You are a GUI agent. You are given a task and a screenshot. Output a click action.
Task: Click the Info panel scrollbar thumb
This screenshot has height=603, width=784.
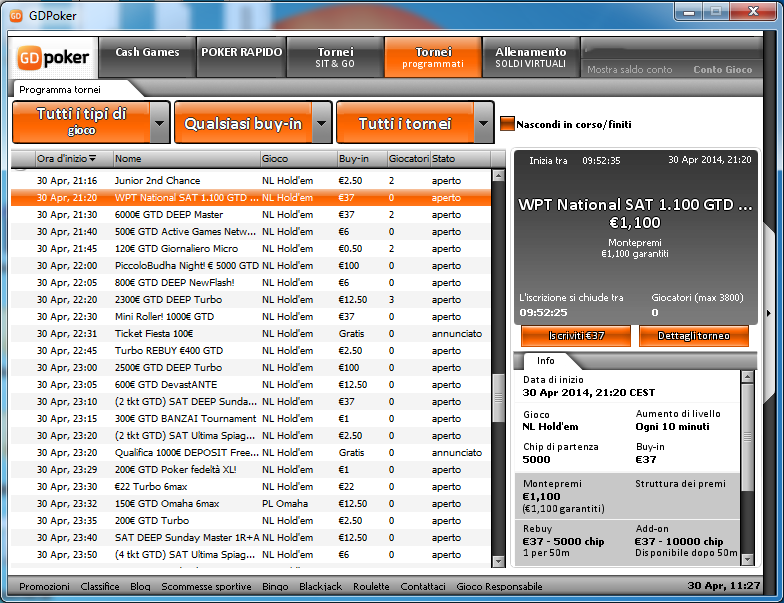click(x=747, y=436)
